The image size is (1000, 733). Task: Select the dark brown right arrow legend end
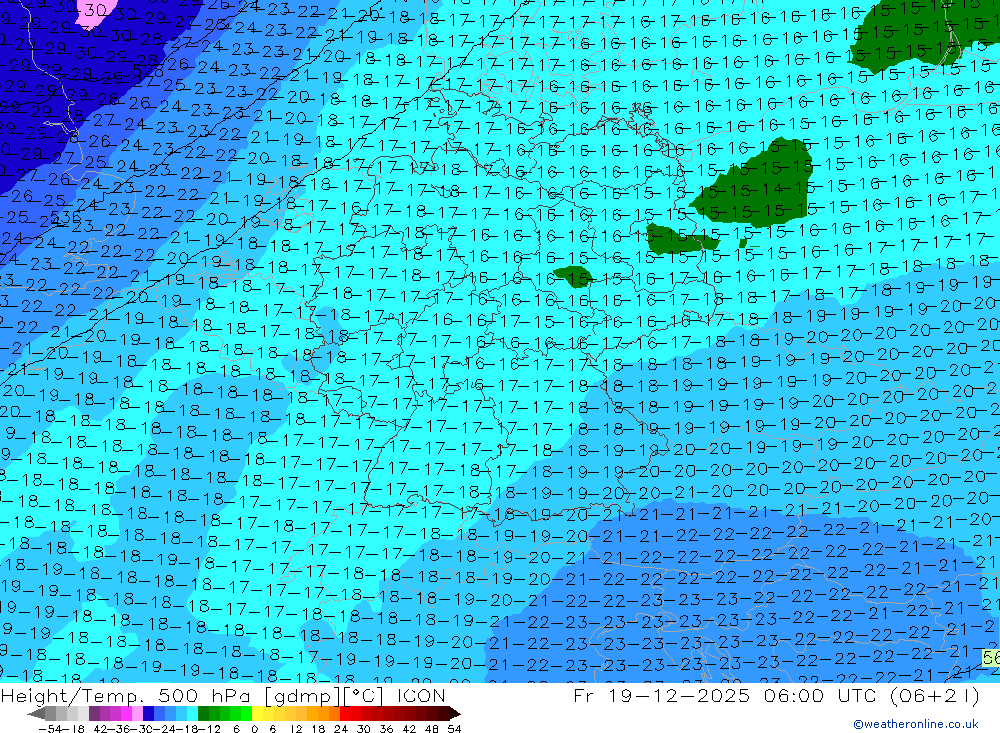coord(455,714)
